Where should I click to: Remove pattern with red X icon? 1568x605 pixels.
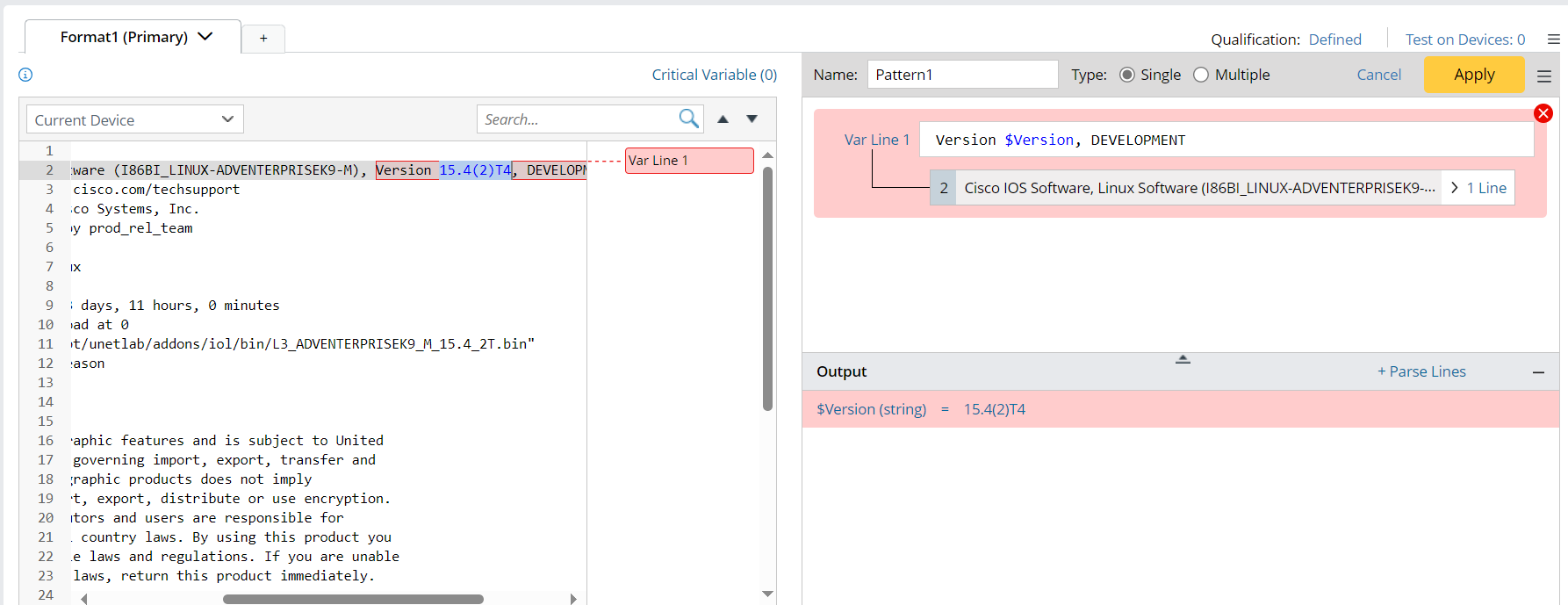[1543, 113]
